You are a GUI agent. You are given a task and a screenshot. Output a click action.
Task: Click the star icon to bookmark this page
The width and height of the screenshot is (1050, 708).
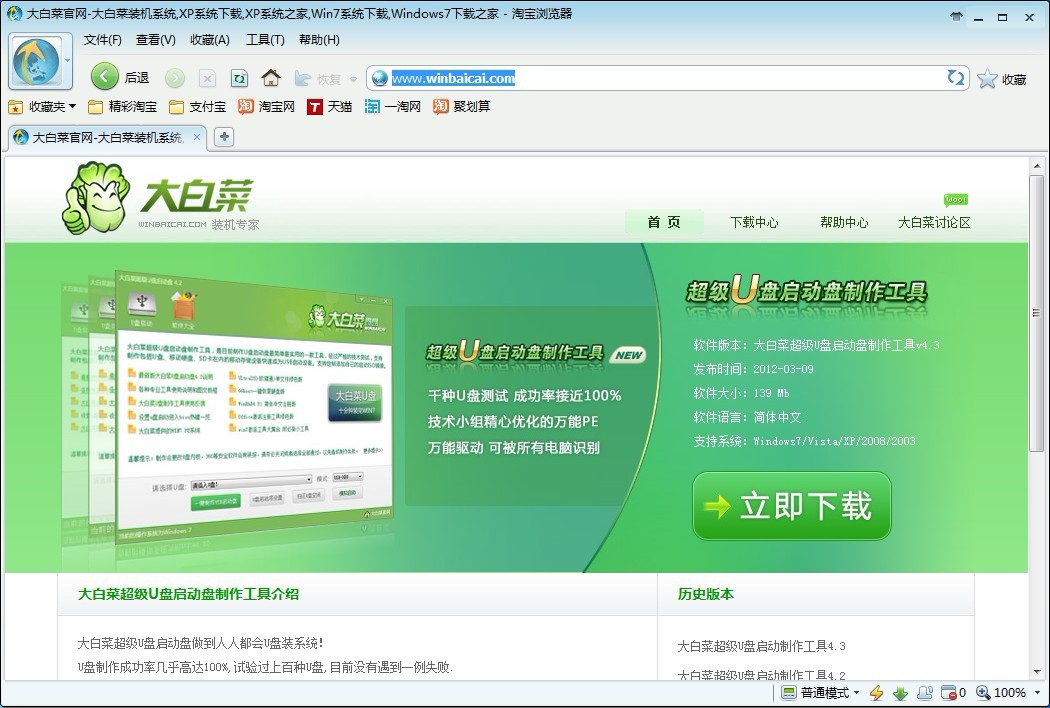coord(988,79)
